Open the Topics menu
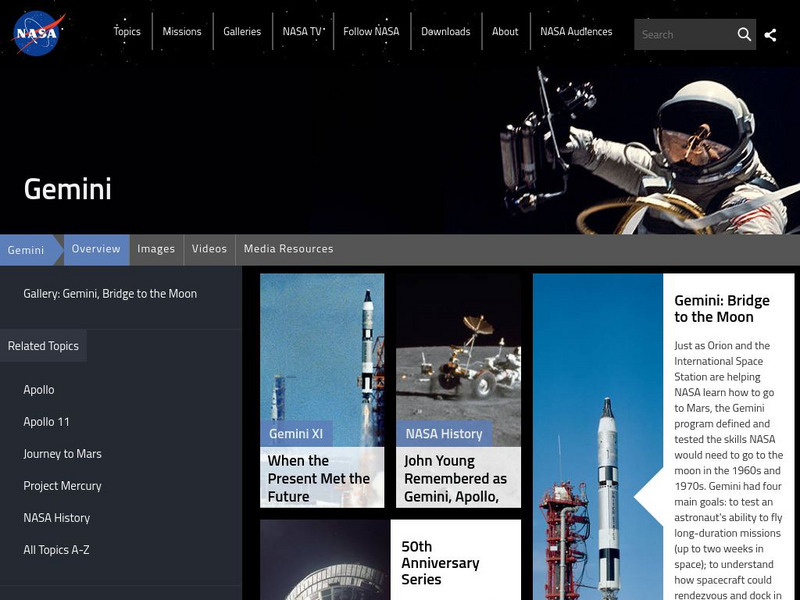This screenshot has width=800, height=600. pos(127,32)
